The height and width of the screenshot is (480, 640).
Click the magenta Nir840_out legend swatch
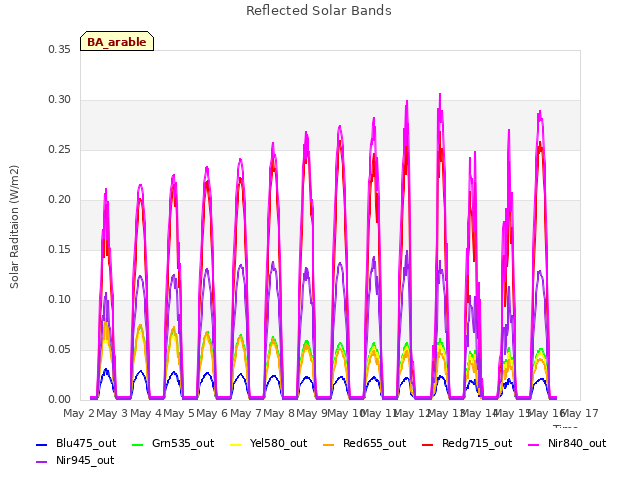(534, 444)
